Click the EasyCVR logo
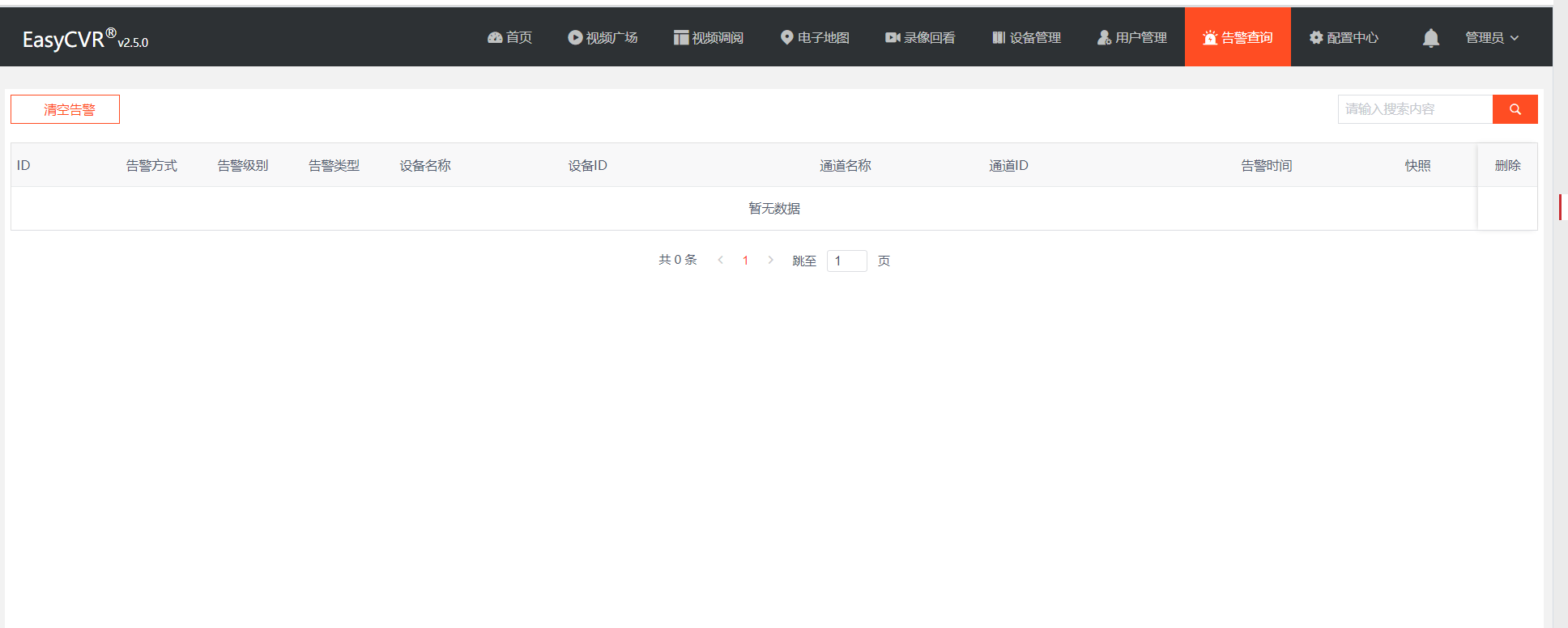Viewport: 1568px width, 628px height. (85, 39)
